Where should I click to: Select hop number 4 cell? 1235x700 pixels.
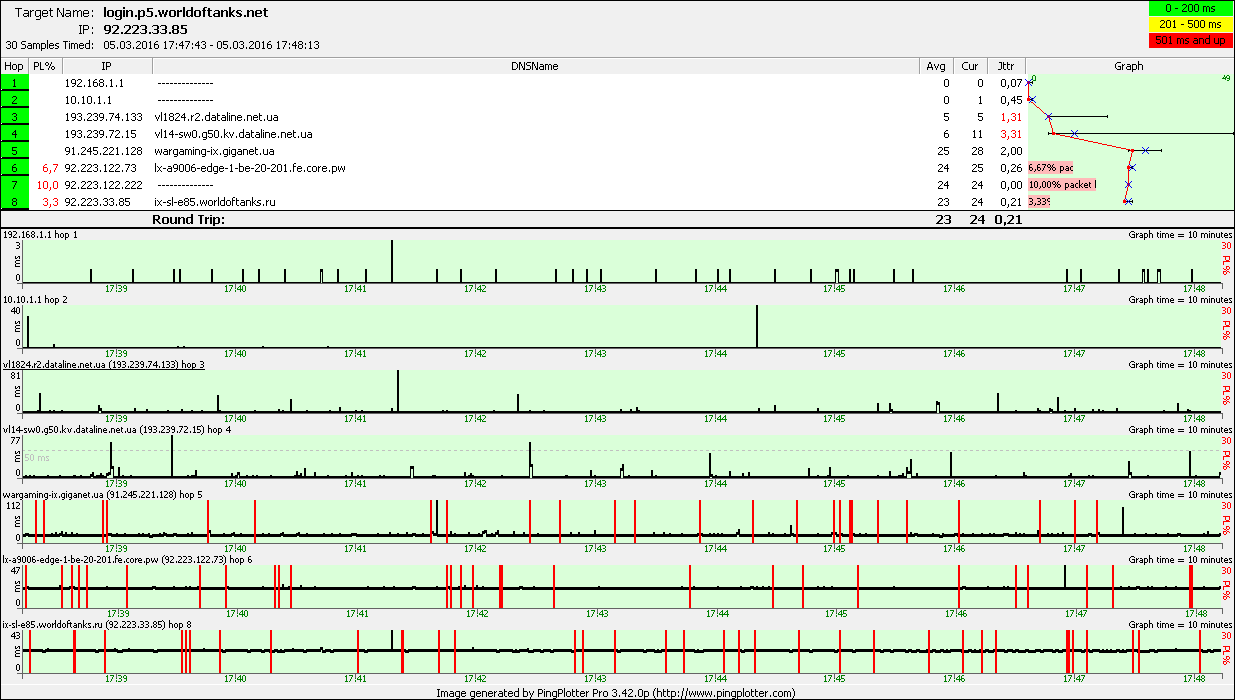tap(15, 134)
